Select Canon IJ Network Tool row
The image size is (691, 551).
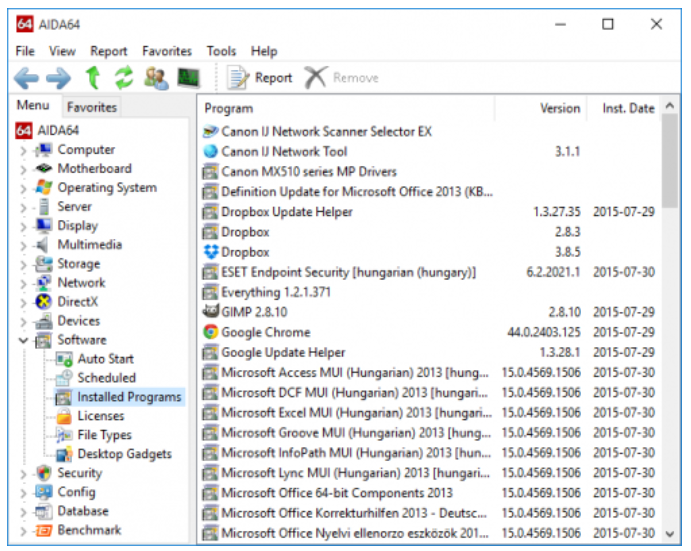429,151
